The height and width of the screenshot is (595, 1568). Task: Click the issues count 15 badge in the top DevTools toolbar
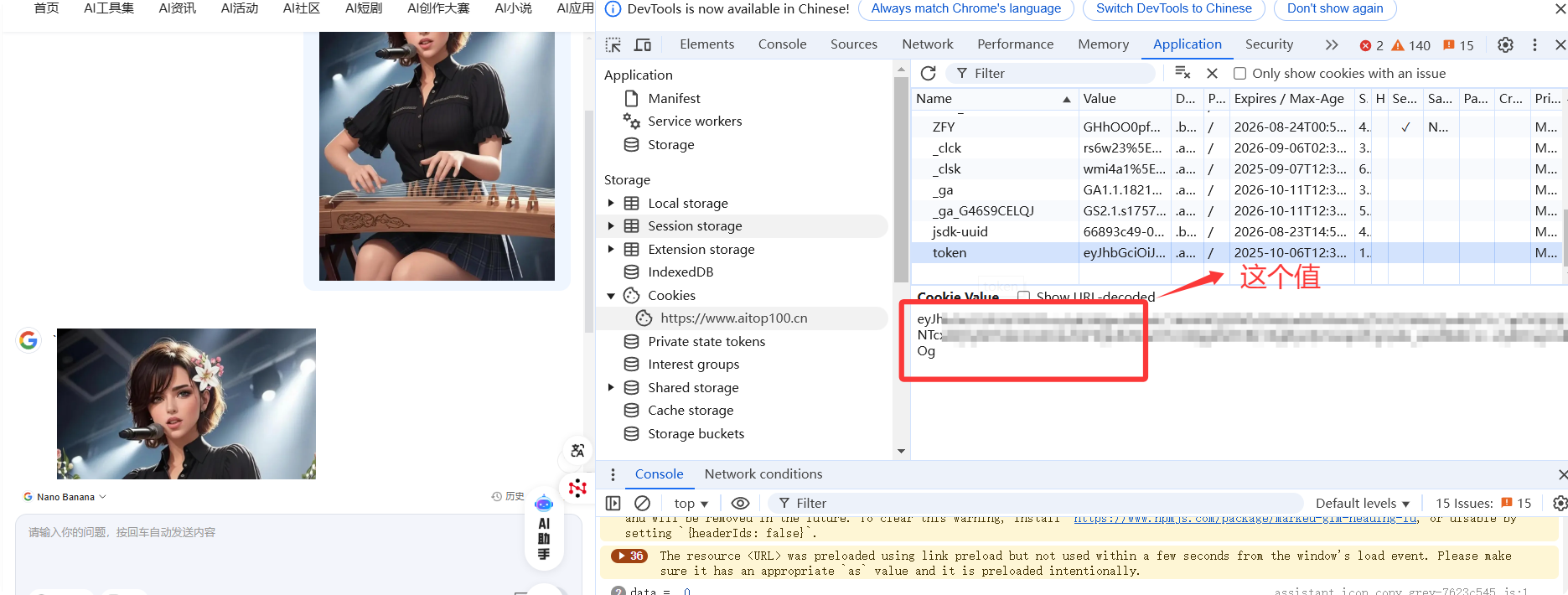point(1458,45)
